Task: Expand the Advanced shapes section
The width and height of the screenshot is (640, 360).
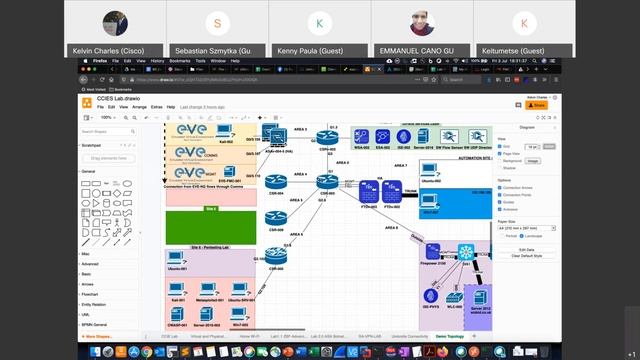Action: coord(90,264)
